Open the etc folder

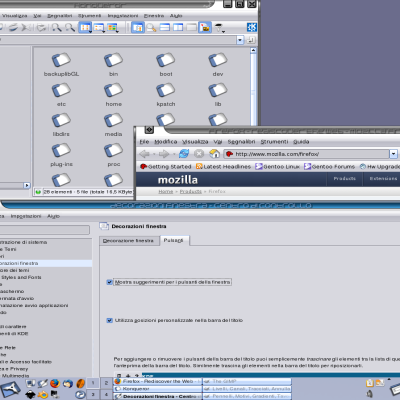click(x=61, y=95)
